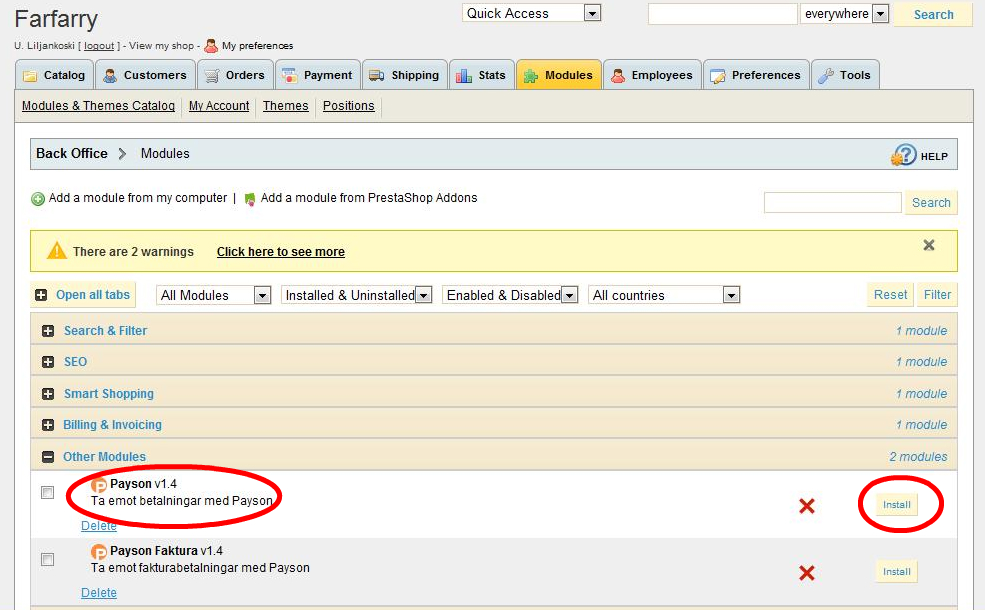The width and height of the screenshot is (985, 610).
Task: Open the My Account submenu link
Action: pos(219,106)
